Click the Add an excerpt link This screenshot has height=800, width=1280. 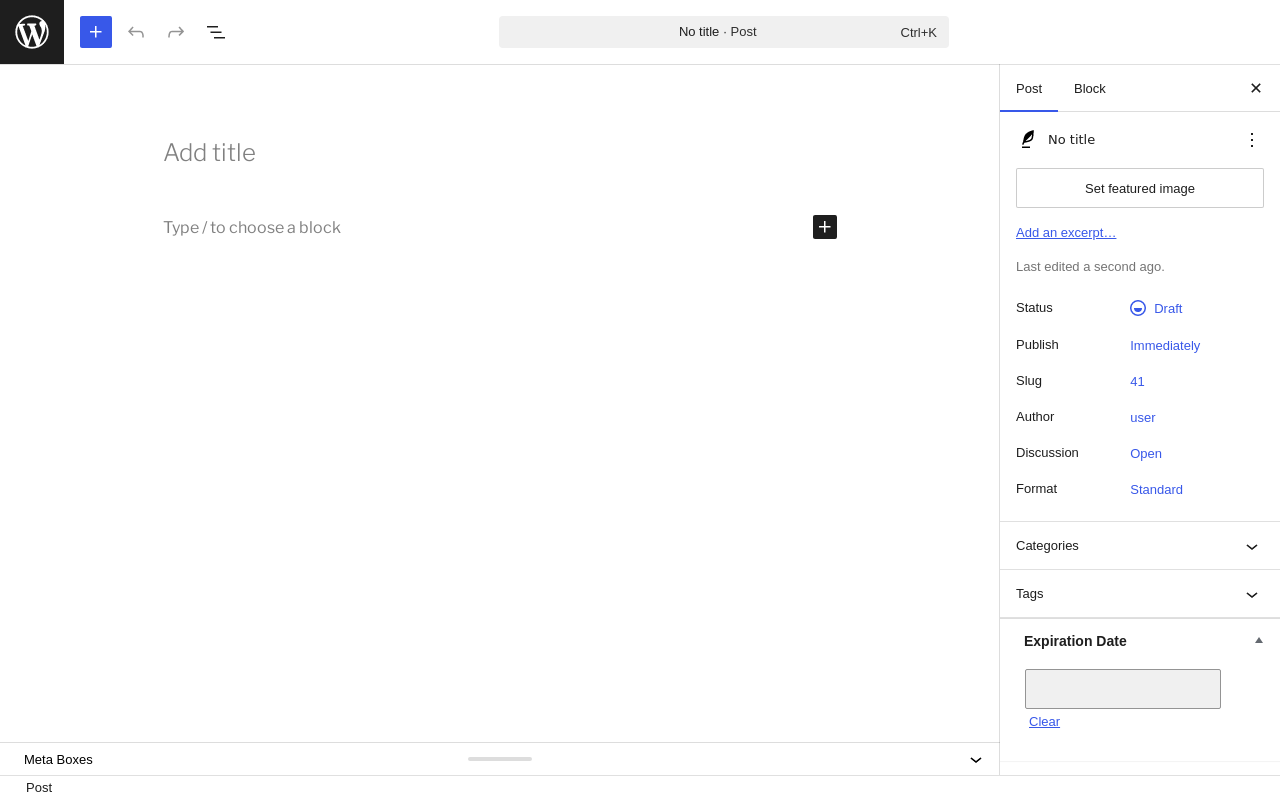coord(1066,233)
